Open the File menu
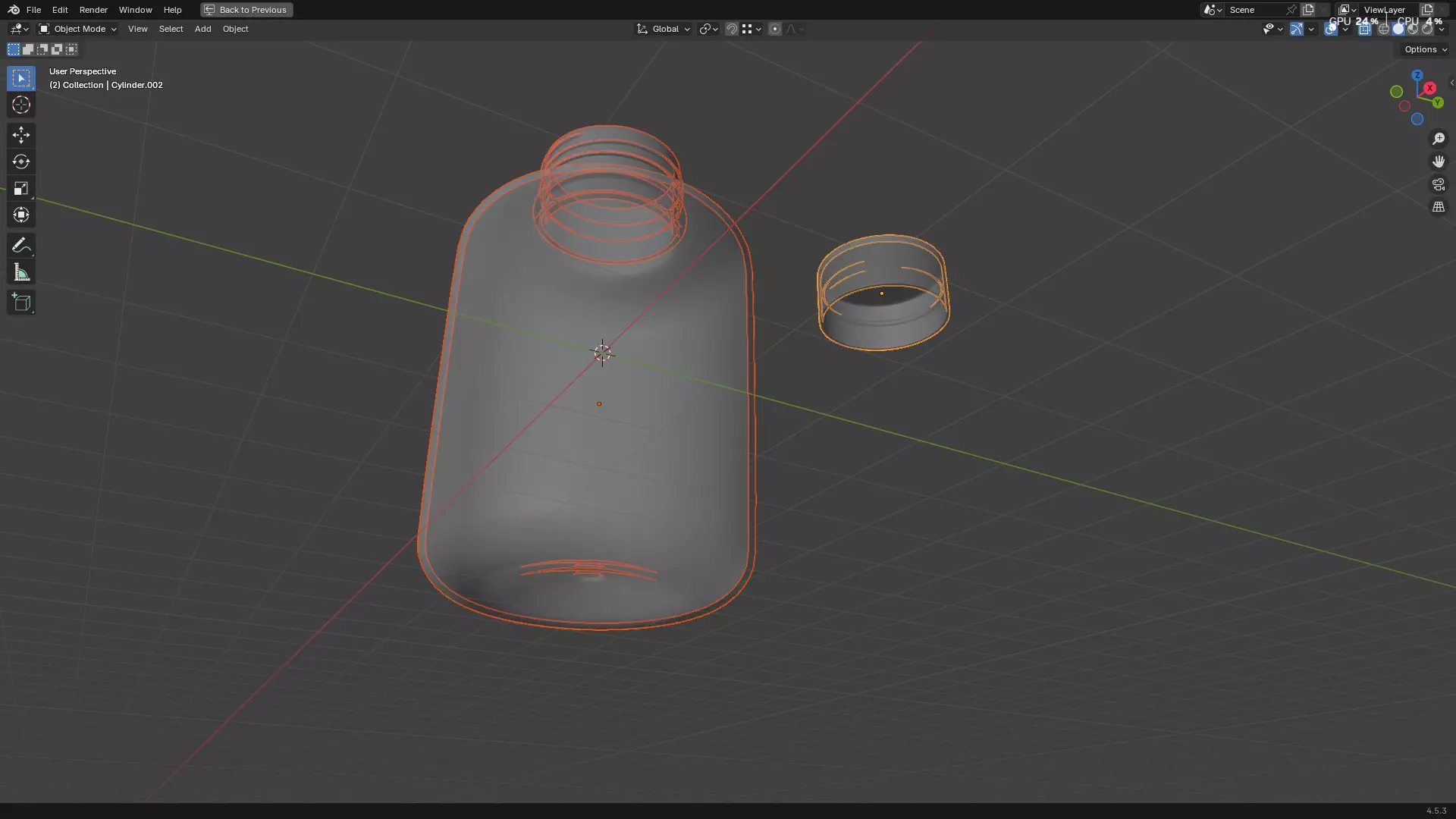The image size is (1456, 819). click(33, 10)
